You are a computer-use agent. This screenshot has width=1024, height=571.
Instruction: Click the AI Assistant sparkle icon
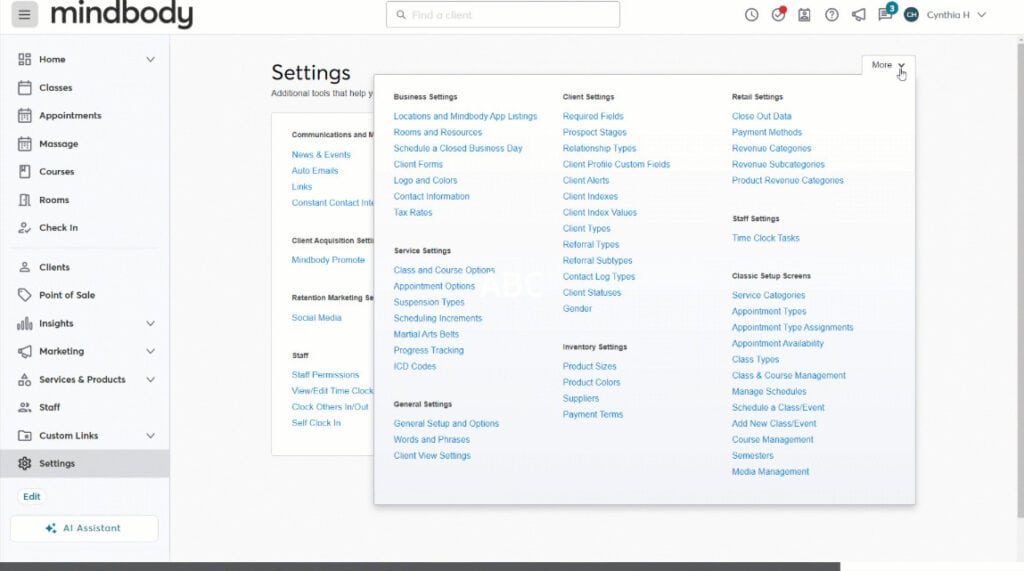coord(50,528)
